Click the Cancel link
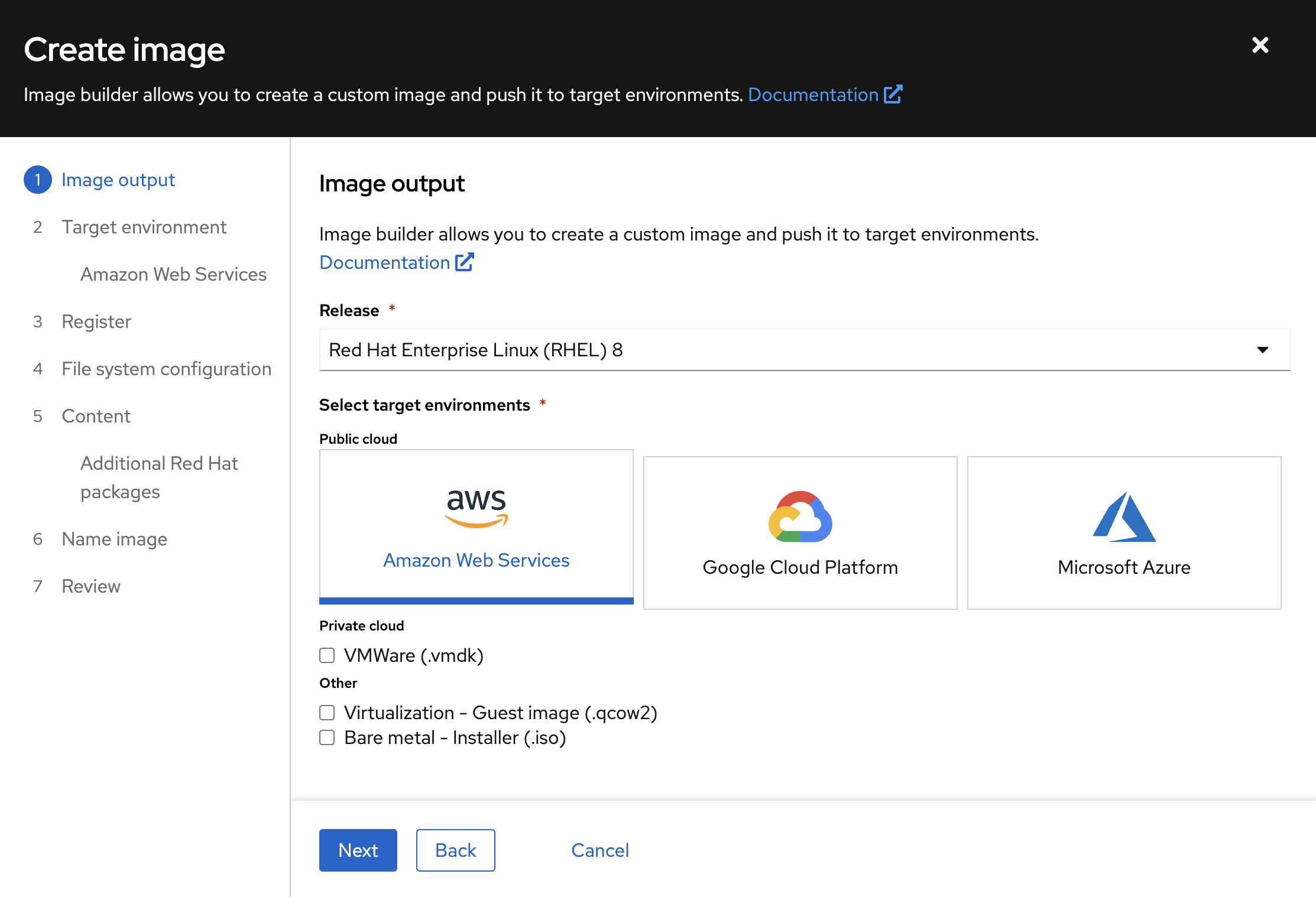 [x=599, y=850]
